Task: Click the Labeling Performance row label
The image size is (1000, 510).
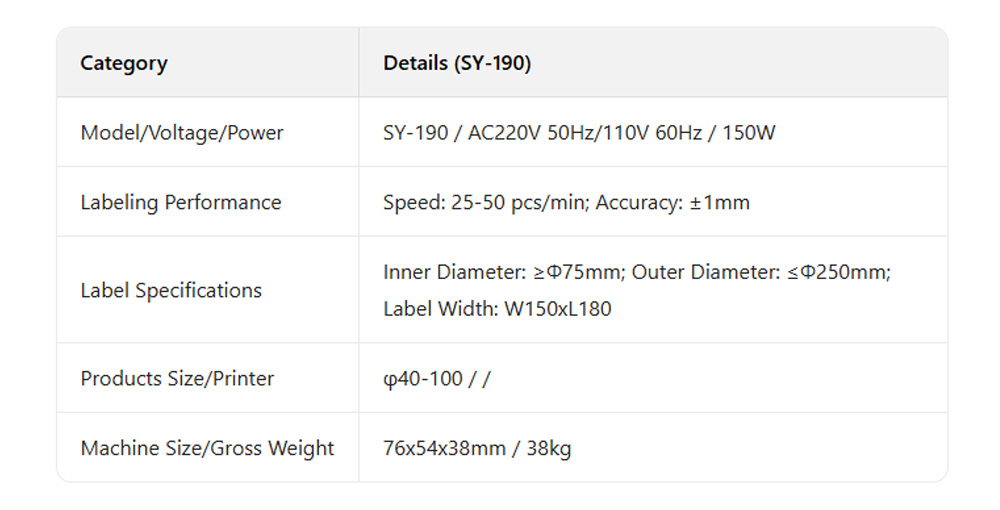Action: (x=181, y=202)
